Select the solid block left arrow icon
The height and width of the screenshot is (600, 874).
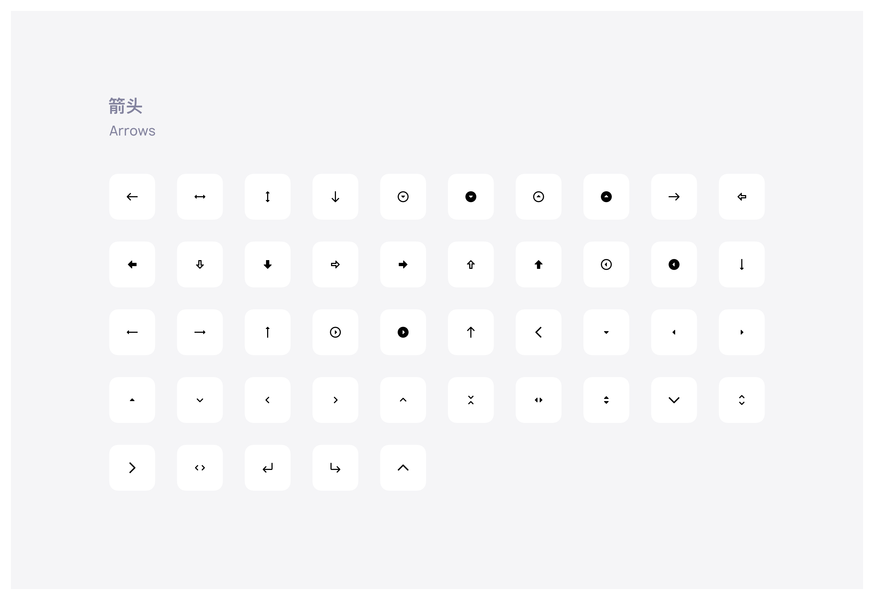pyautogui.click(x=132, y=265)
